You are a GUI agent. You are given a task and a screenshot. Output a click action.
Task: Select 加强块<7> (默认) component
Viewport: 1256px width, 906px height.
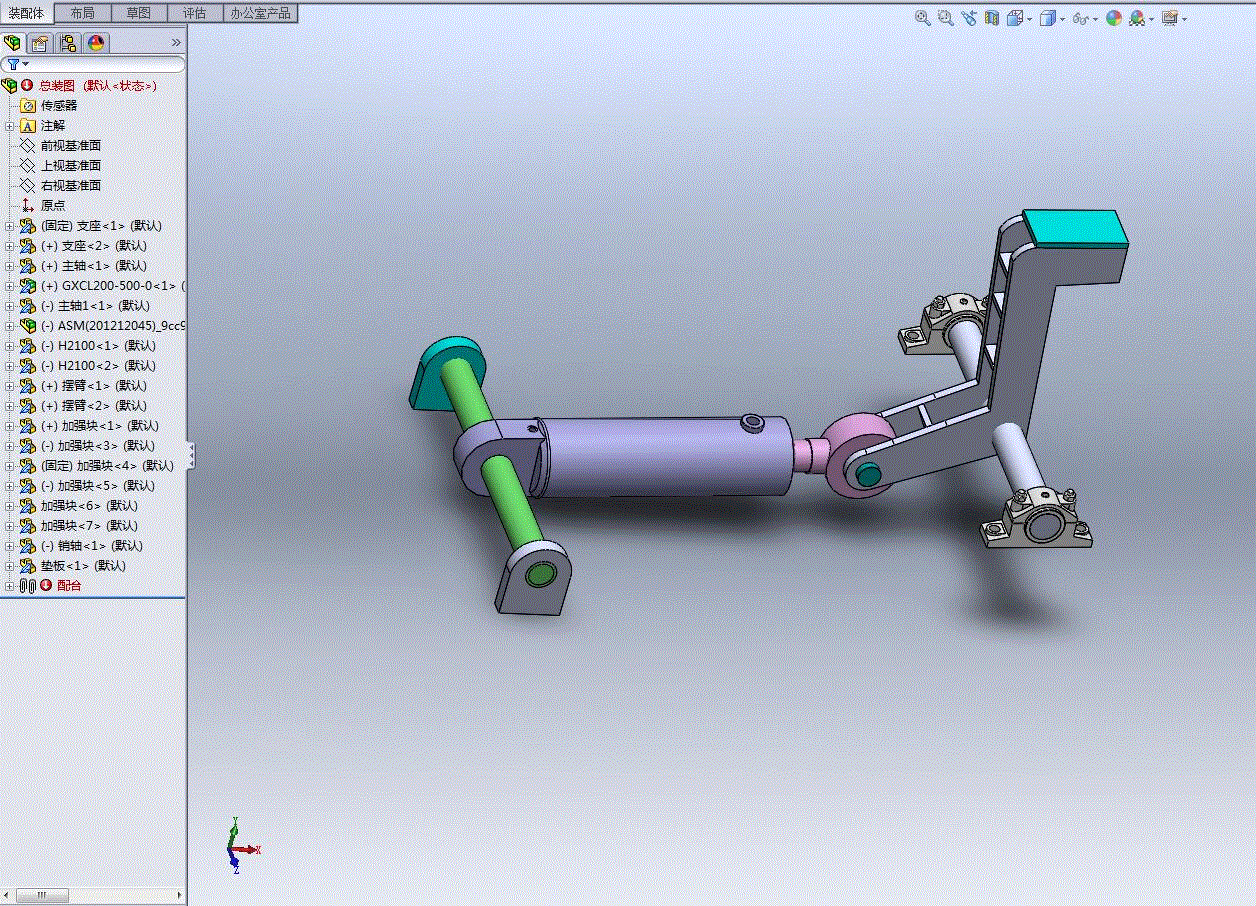click(89, 525)
